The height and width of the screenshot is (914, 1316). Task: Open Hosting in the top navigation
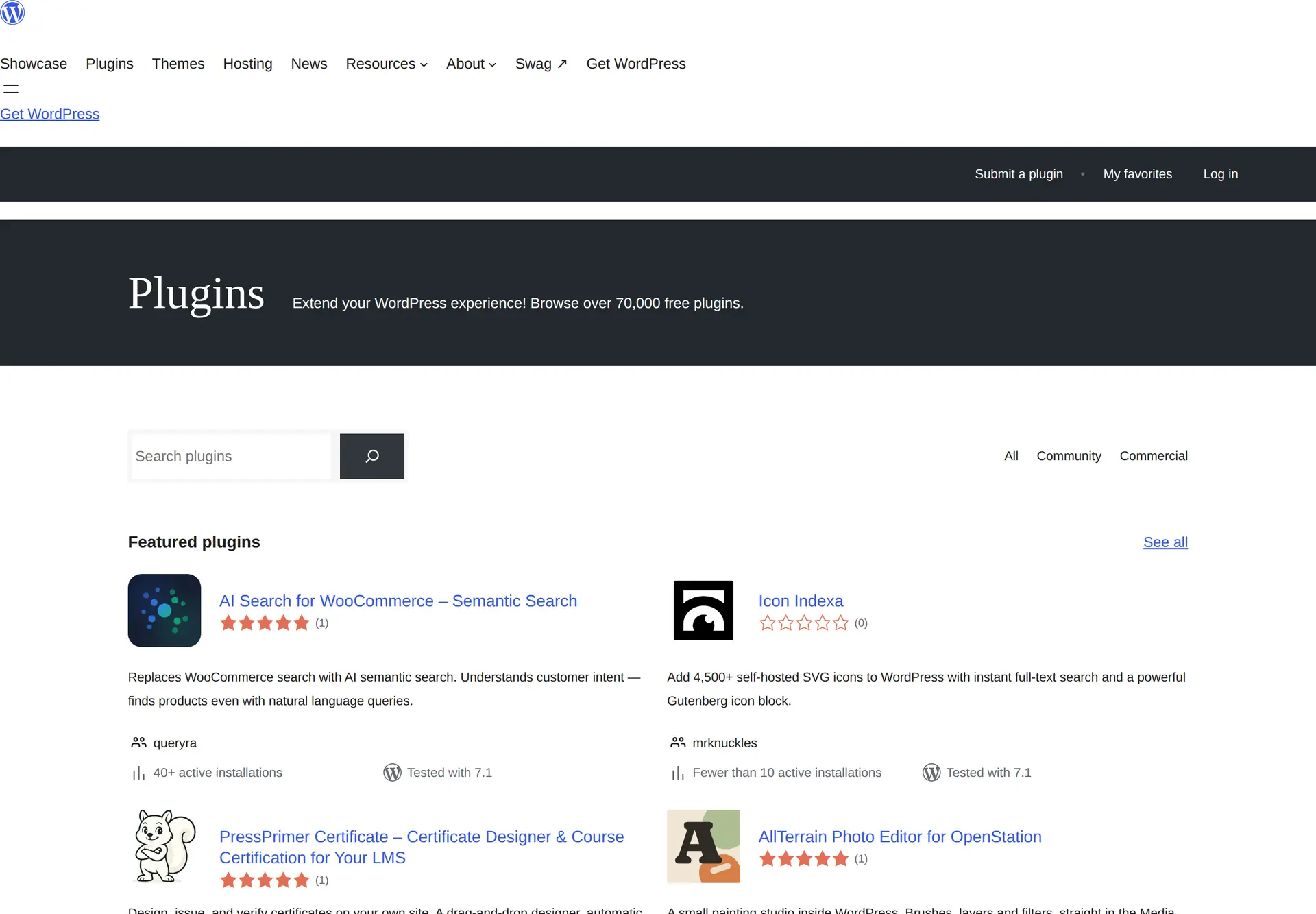point(247,64)
